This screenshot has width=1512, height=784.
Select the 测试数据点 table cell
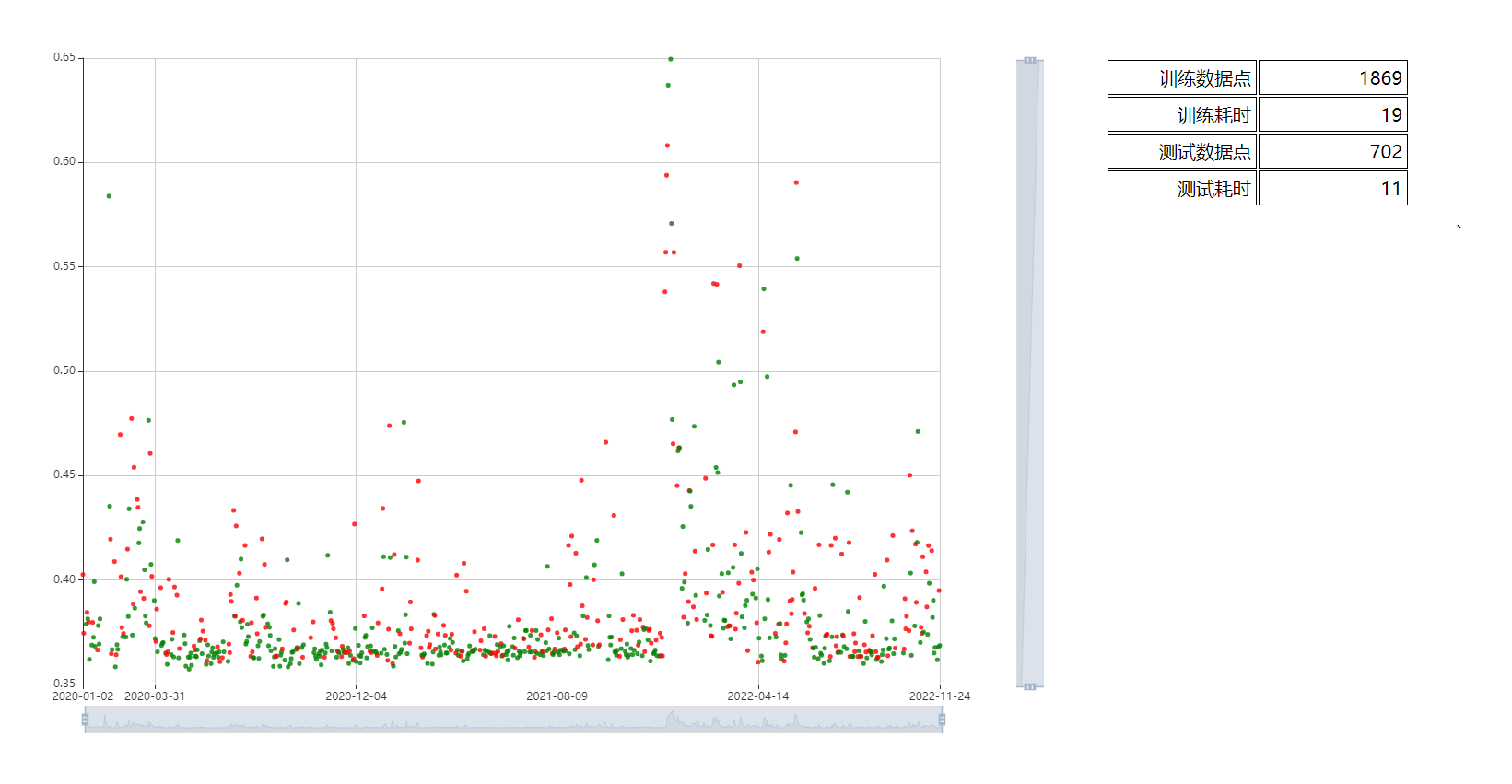1182,152
